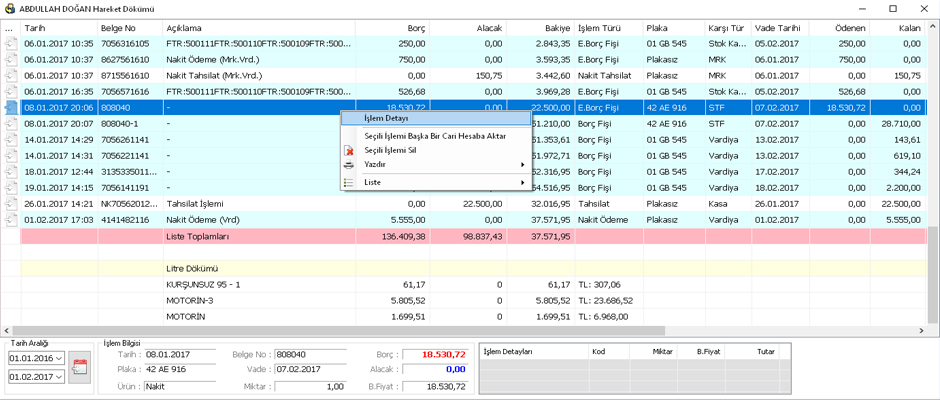Click row icon for Tahsilat İşlemi entry
The width and height of the screenshot is (940, 400).
tap(11, 204)
